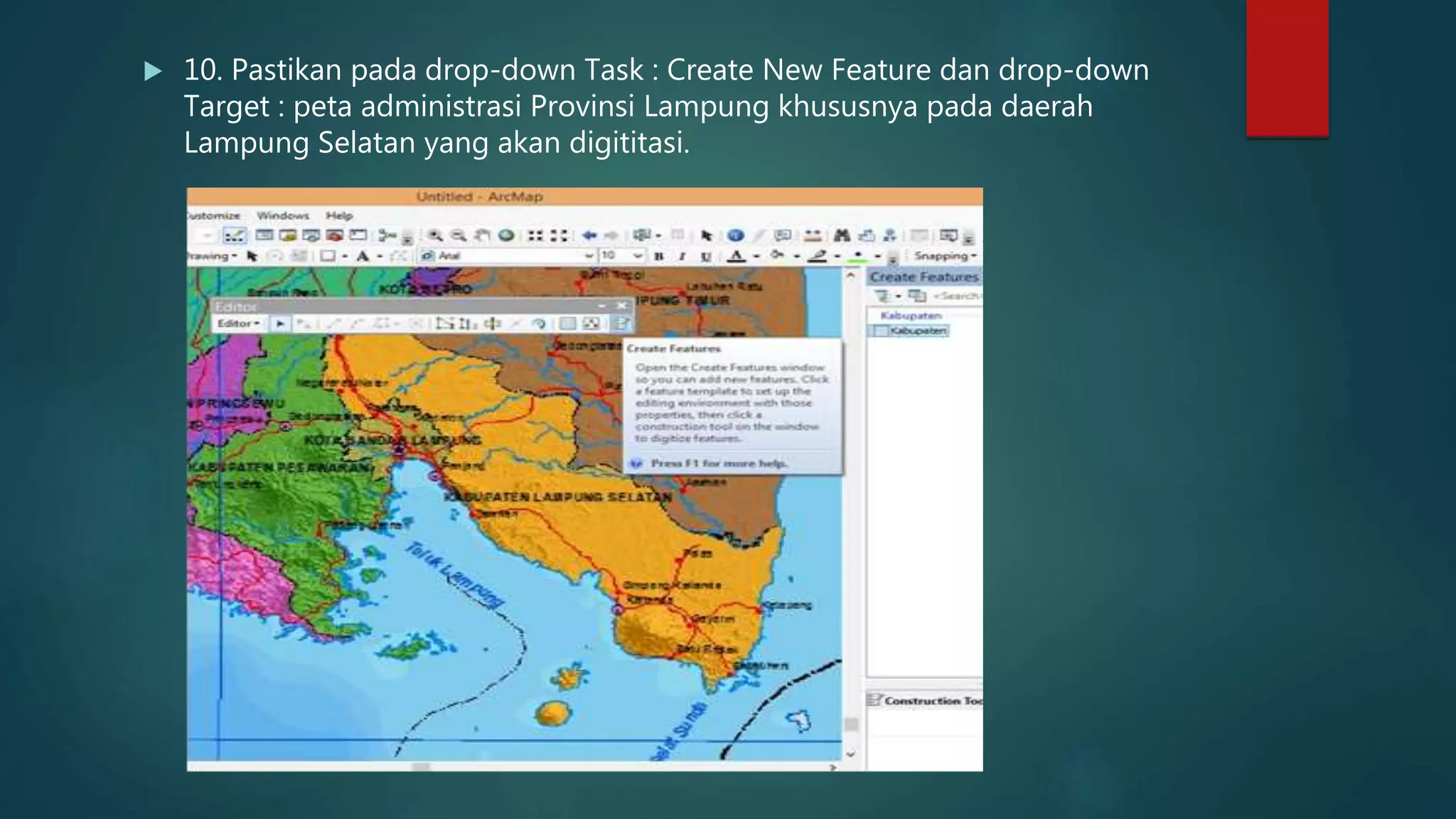The width and height of the screenshot is (1456, 819).
Task: Expand the Arial font name dropdown
Action: pos(589,256)
